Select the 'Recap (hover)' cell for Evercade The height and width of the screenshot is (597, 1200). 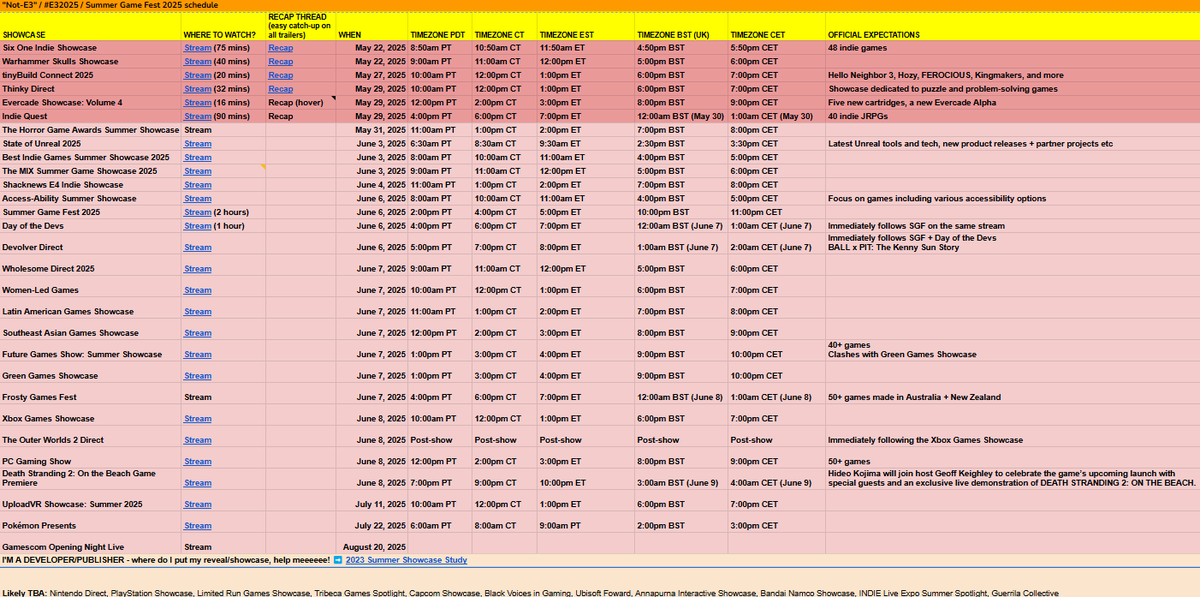(x=301, y=102)
